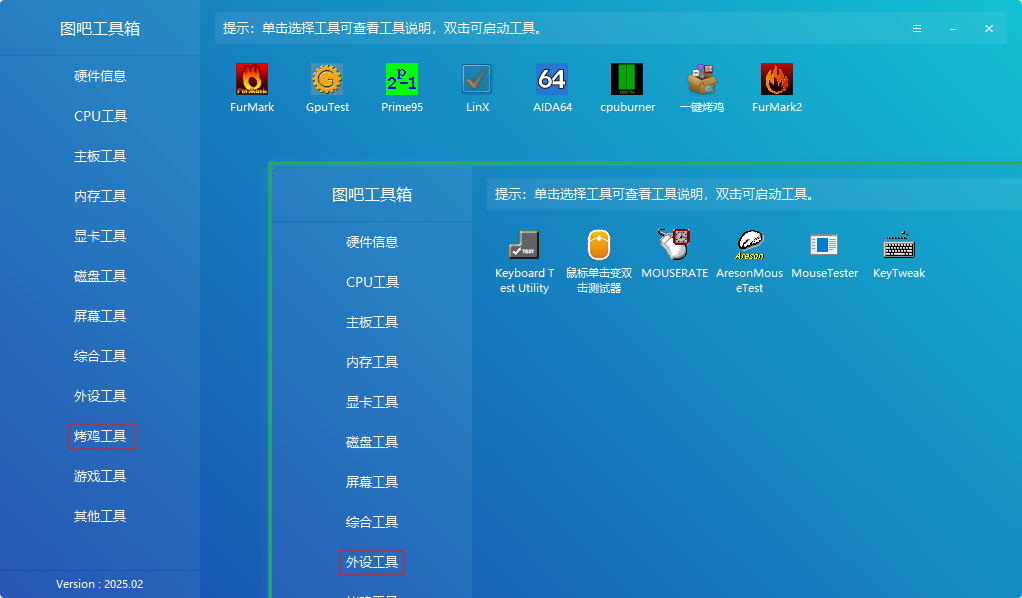Viewport: 1022px width, 598px height.
Task: Select the MOUSERATE tool icon
Action: click(674, 245)
